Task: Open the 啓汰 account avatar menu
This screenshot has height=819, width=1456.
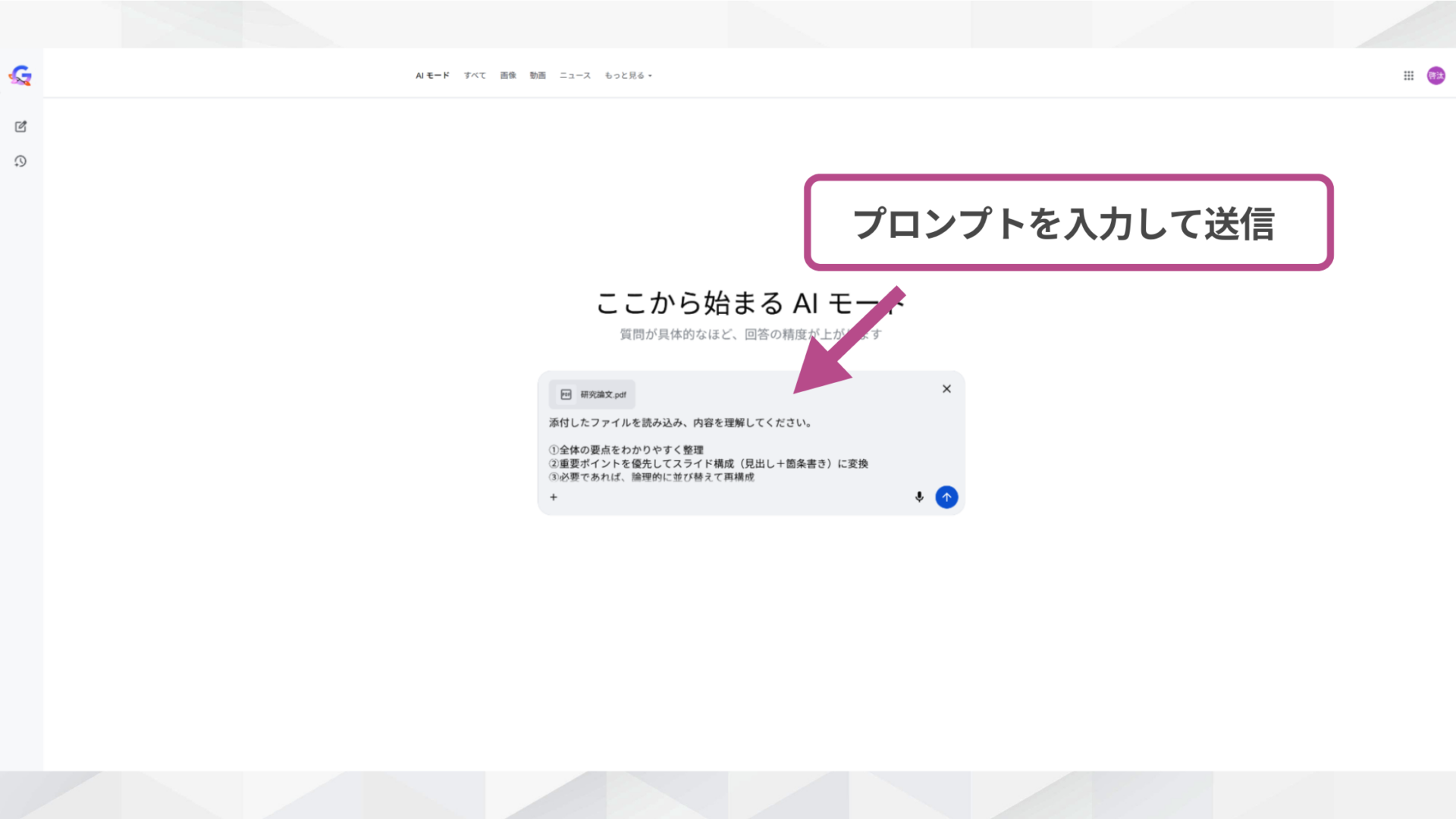Action: [x=1436, y=75]
